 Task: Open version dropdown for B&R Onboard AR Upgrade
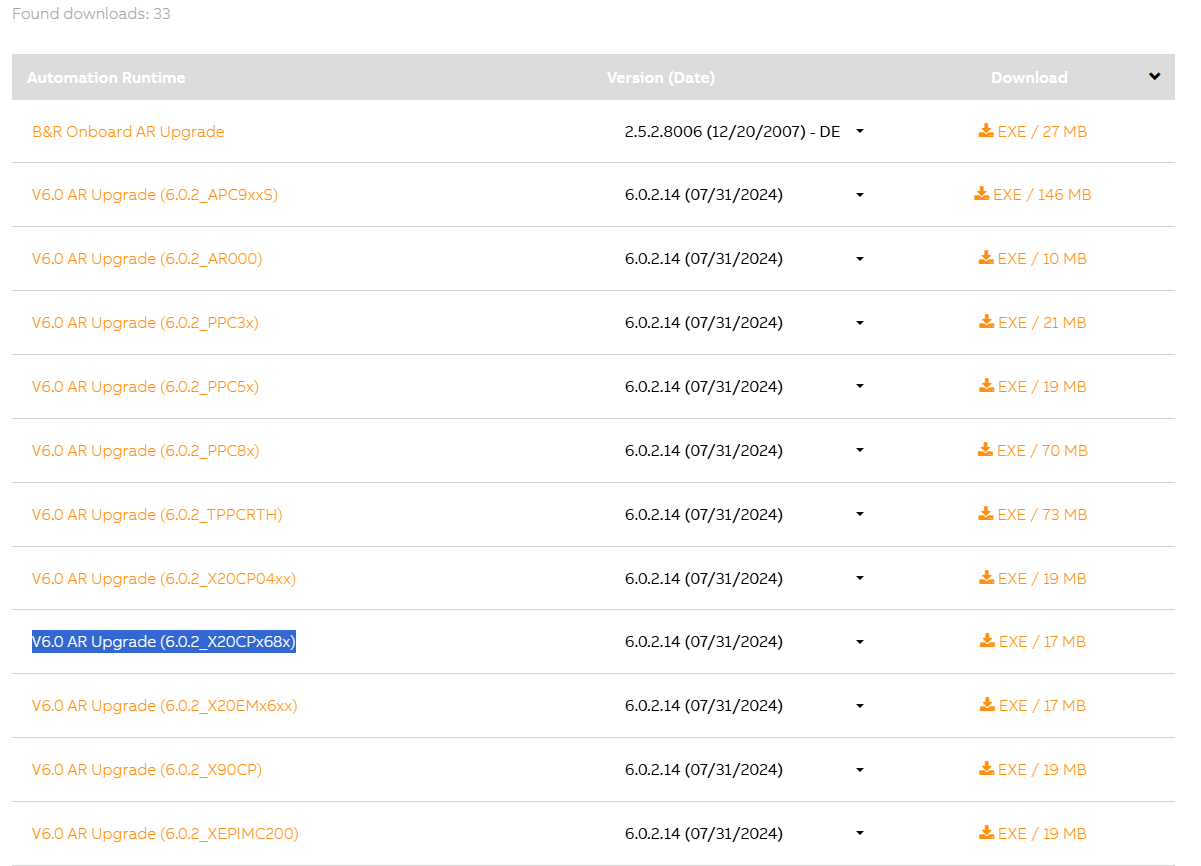859,132
